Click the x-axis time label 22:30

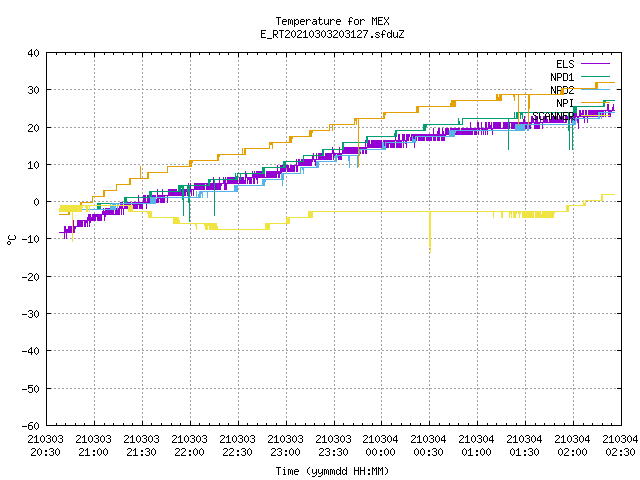click(237, 452)
